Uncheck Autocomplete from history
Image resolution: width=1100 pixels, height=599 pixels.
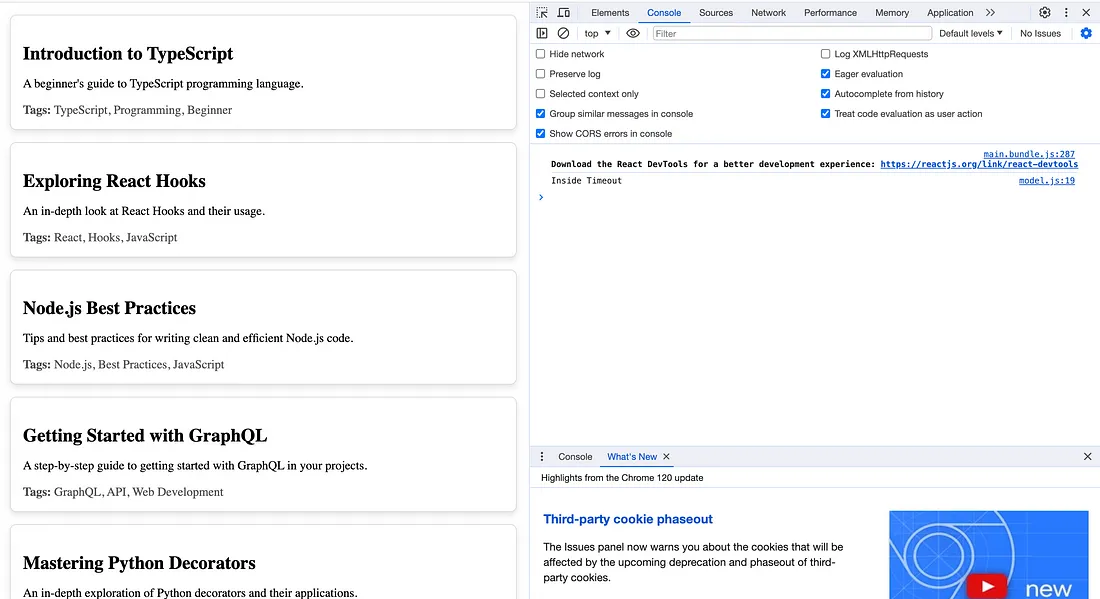coord(825,93)
